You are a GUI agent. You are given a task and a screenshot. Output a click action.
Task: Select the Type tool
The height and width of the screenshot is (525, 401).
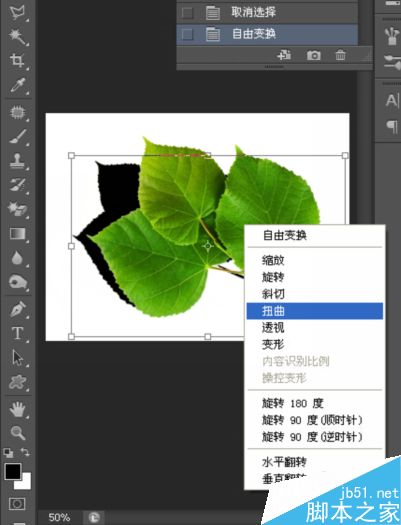(17, 333)
